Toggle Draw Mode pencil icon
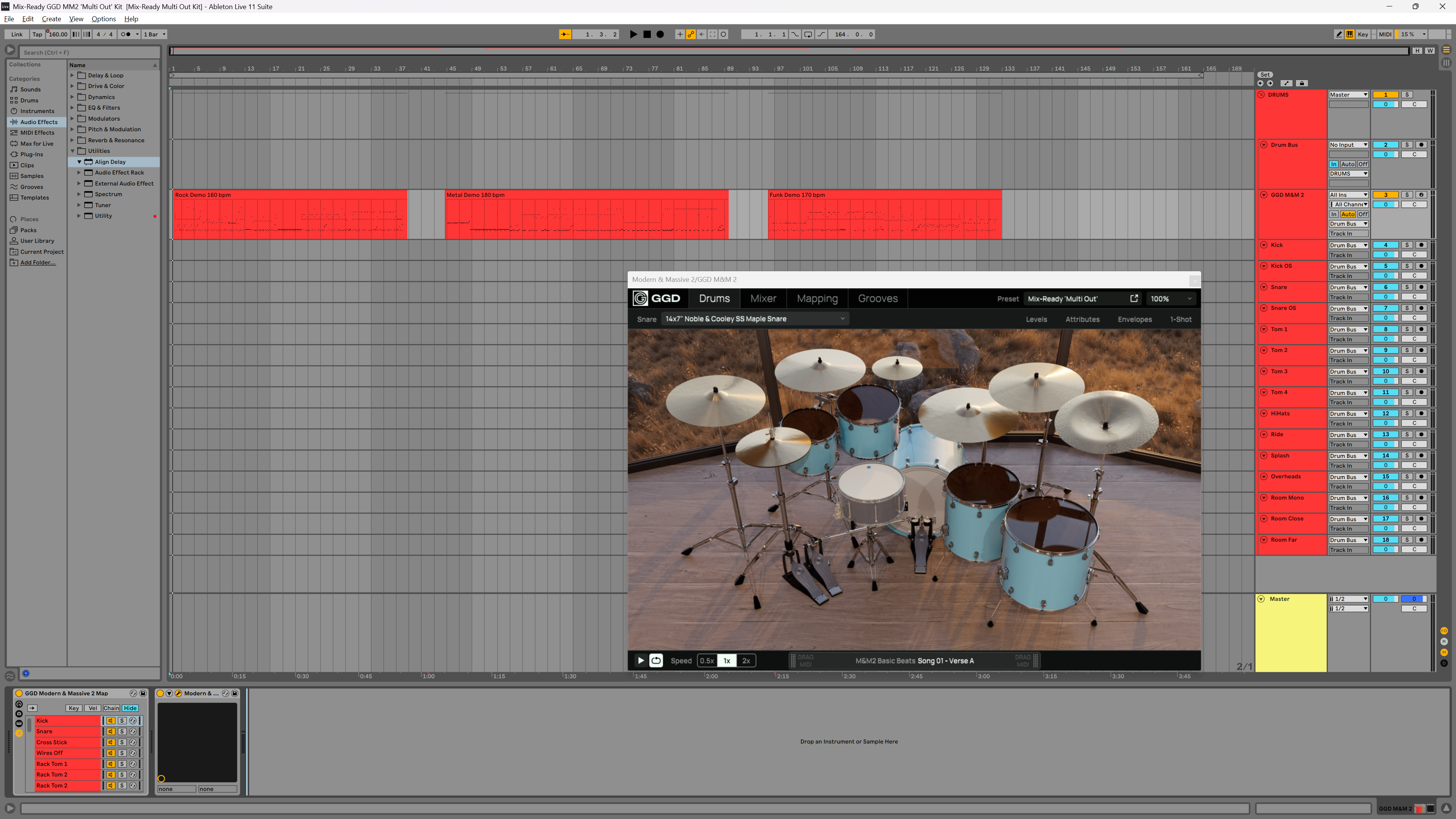 [1338, 35]
